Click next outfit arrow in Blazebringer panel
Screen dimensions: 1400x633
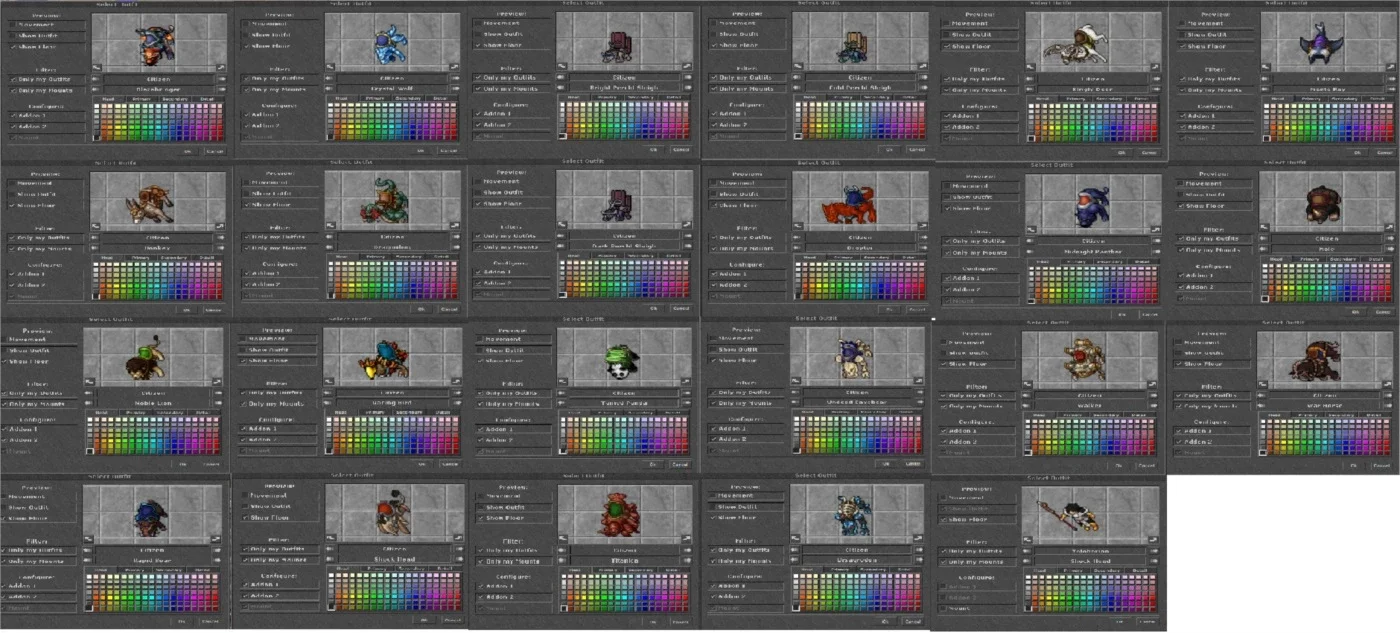(222, 79)
